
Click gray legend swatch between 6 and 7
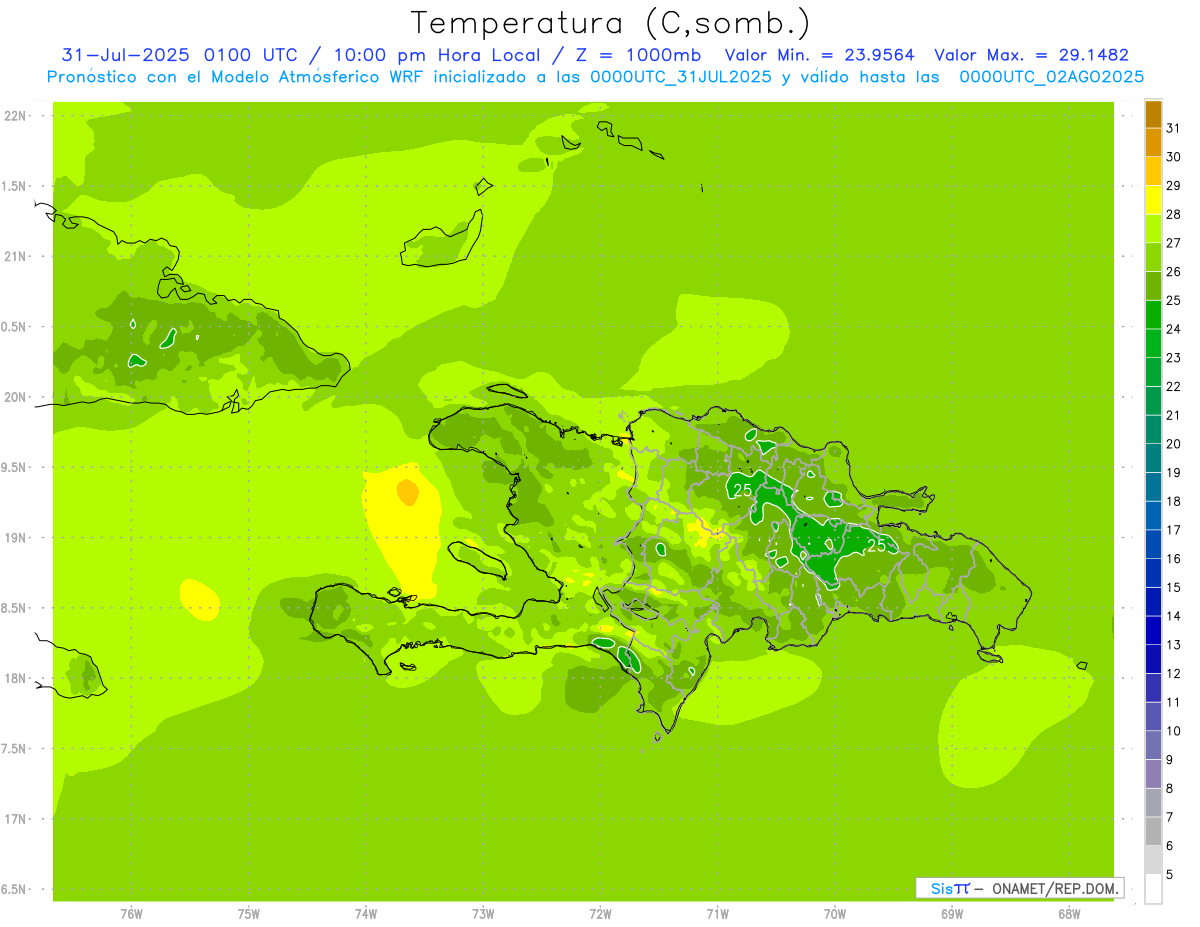[x=1153, y=831]
